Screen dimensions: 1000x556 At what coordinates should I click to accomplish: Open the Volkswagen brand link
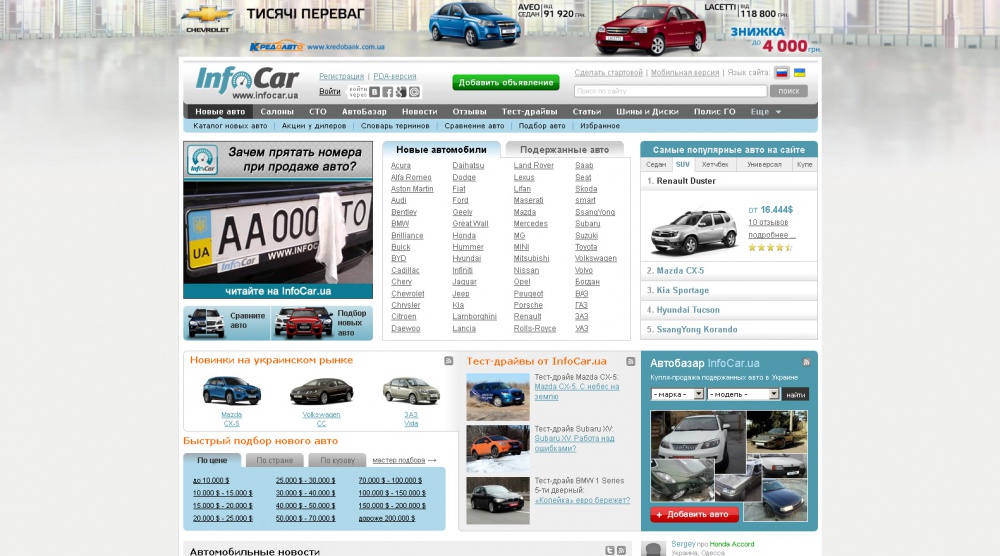(x=596, y=258)
